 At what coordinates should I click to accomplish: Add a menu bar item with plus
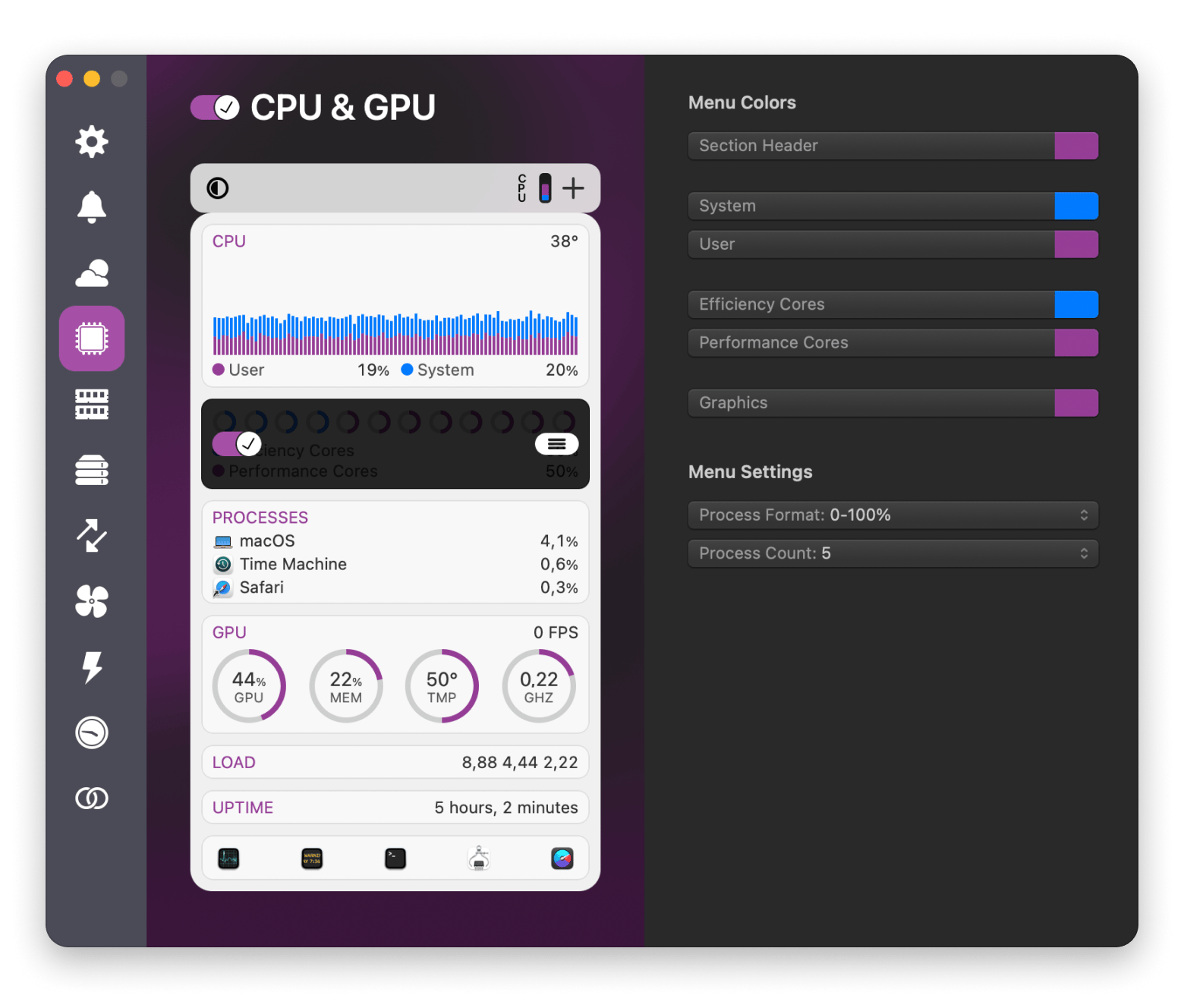pos(574,188)
